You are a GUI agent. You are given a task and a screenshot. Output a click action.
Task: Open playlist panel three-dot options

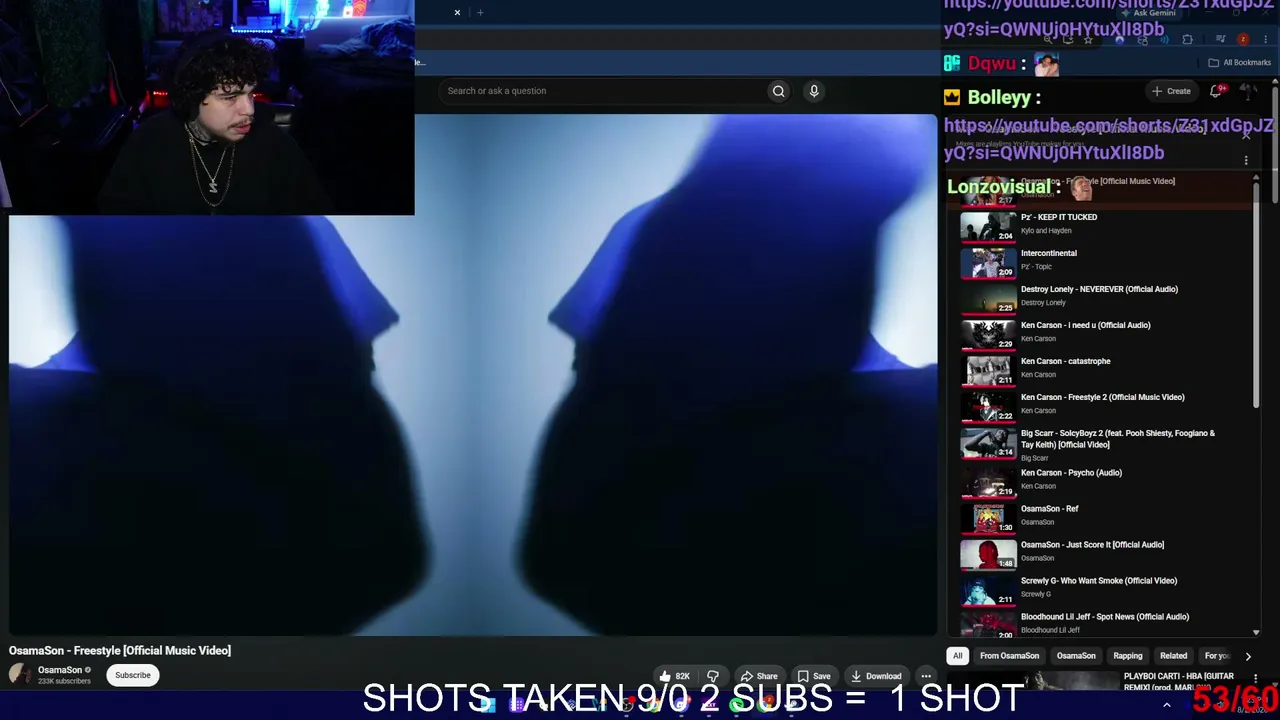pyautogui.click(x=1246, y=160)
